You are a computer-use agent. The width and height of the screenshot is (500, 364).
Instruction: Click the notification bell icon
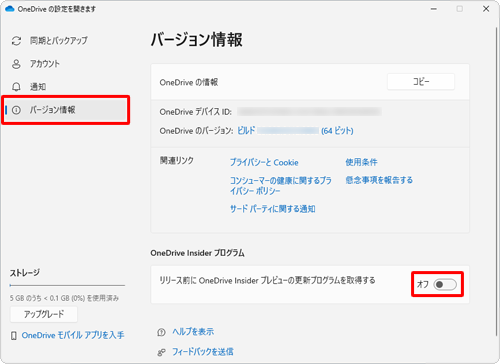[16, 87]
